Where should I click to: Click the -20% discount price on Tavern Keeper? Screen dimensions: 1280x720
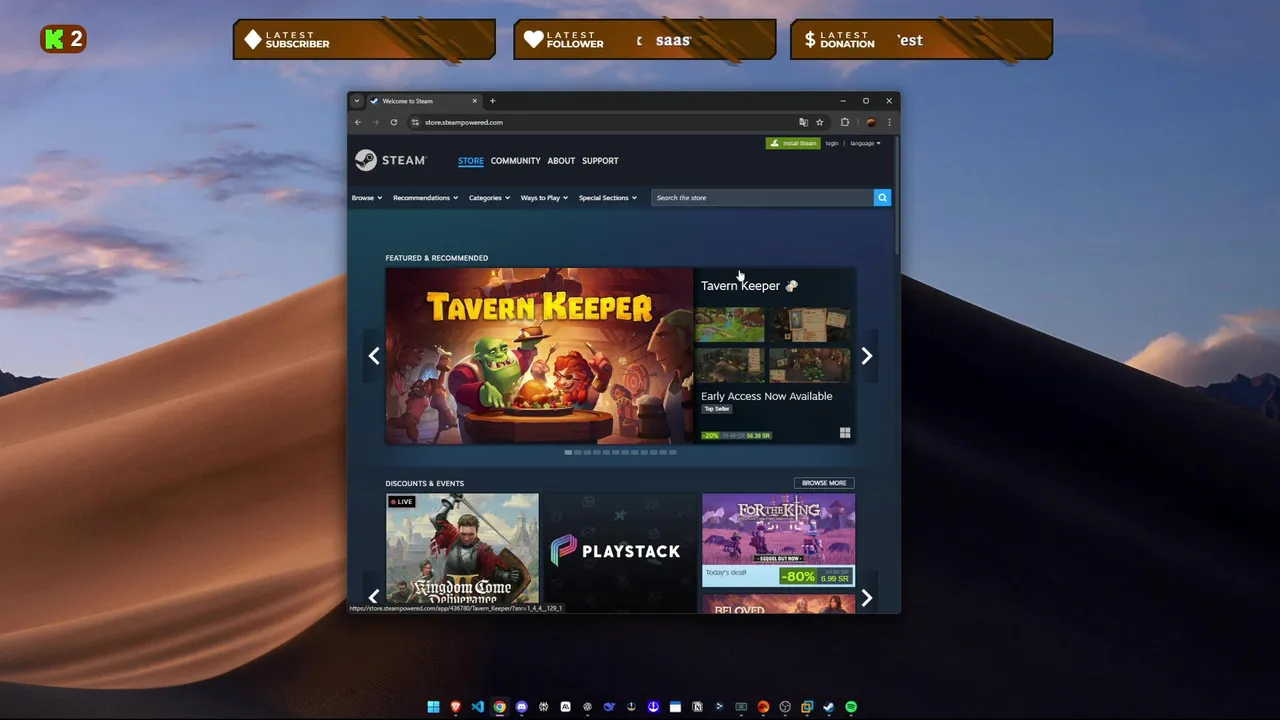(737, 436)
